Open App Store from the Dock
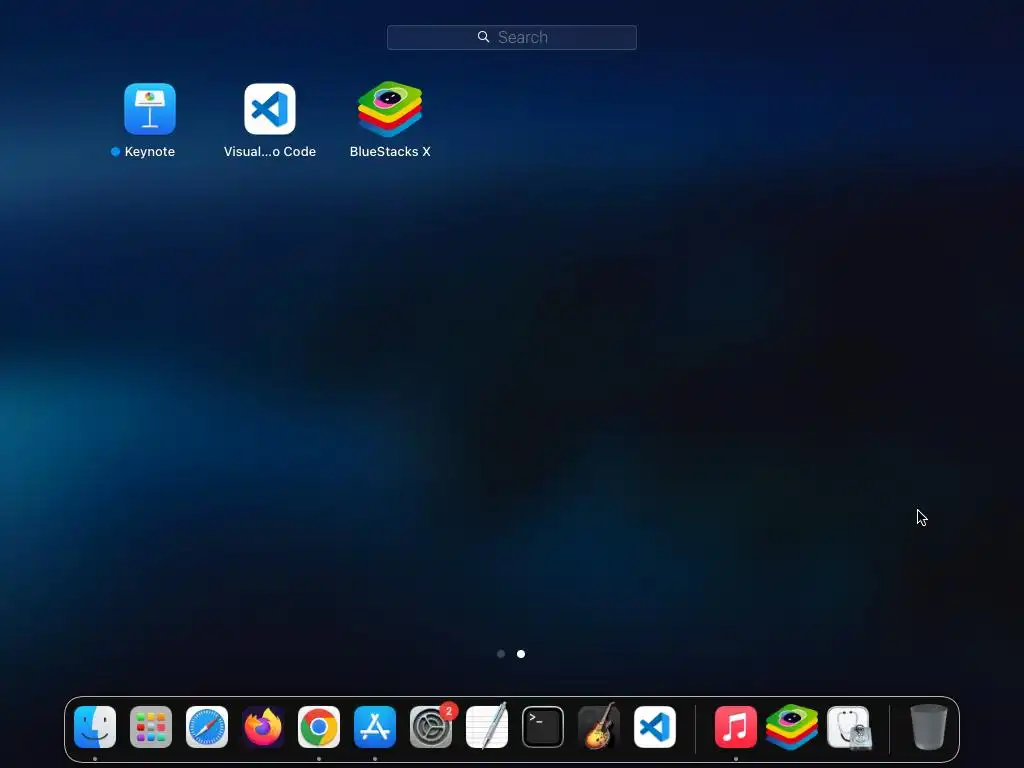Viewport: 1024px width, 768px height. pos(375,727)
